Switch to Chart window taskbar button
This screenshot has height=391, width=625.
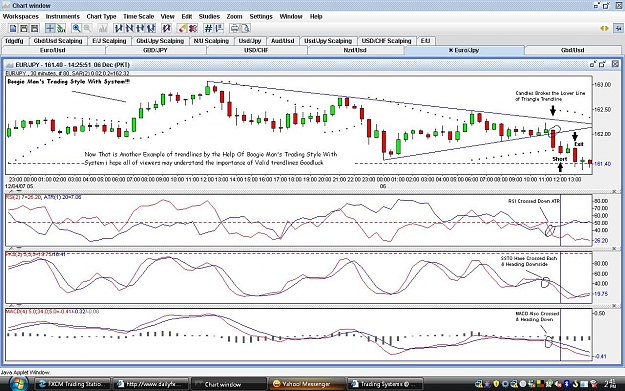coord(229,384)
